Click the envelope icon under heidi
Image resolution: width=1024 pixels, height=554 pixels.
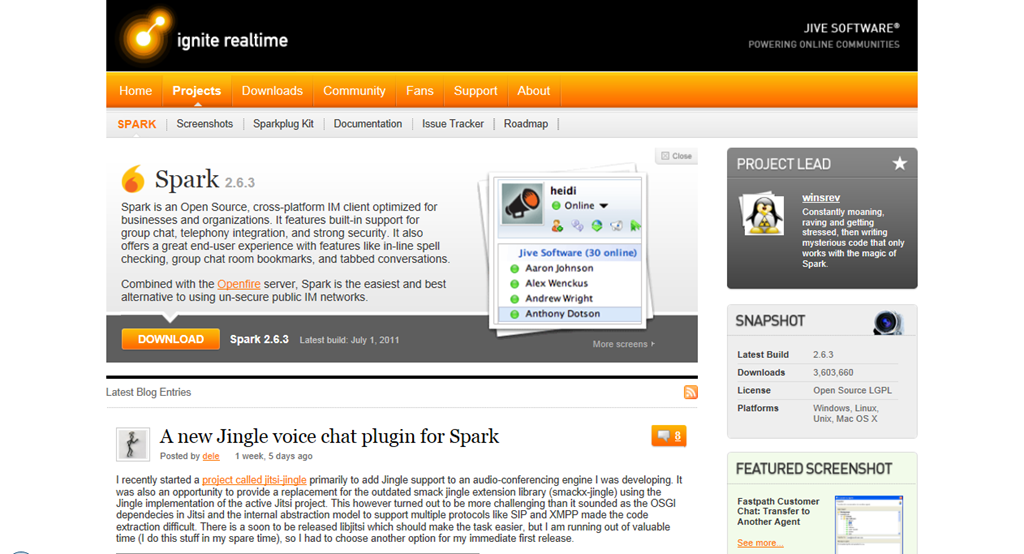tap(616, 226)
